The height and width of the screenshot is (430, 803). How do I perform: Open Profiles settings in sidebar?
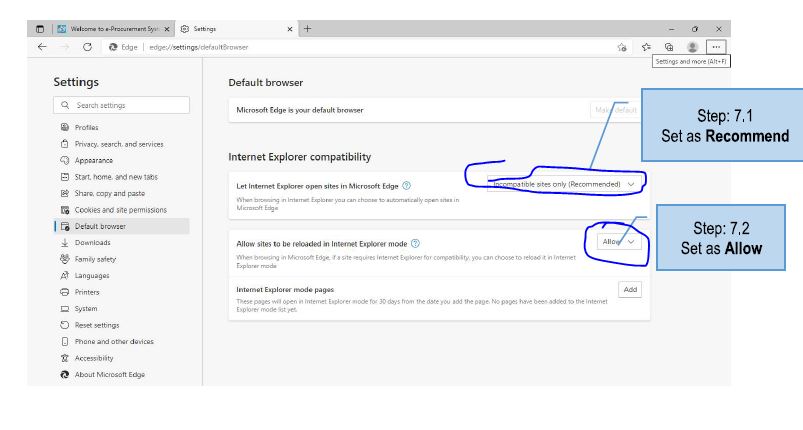[86, 127]
